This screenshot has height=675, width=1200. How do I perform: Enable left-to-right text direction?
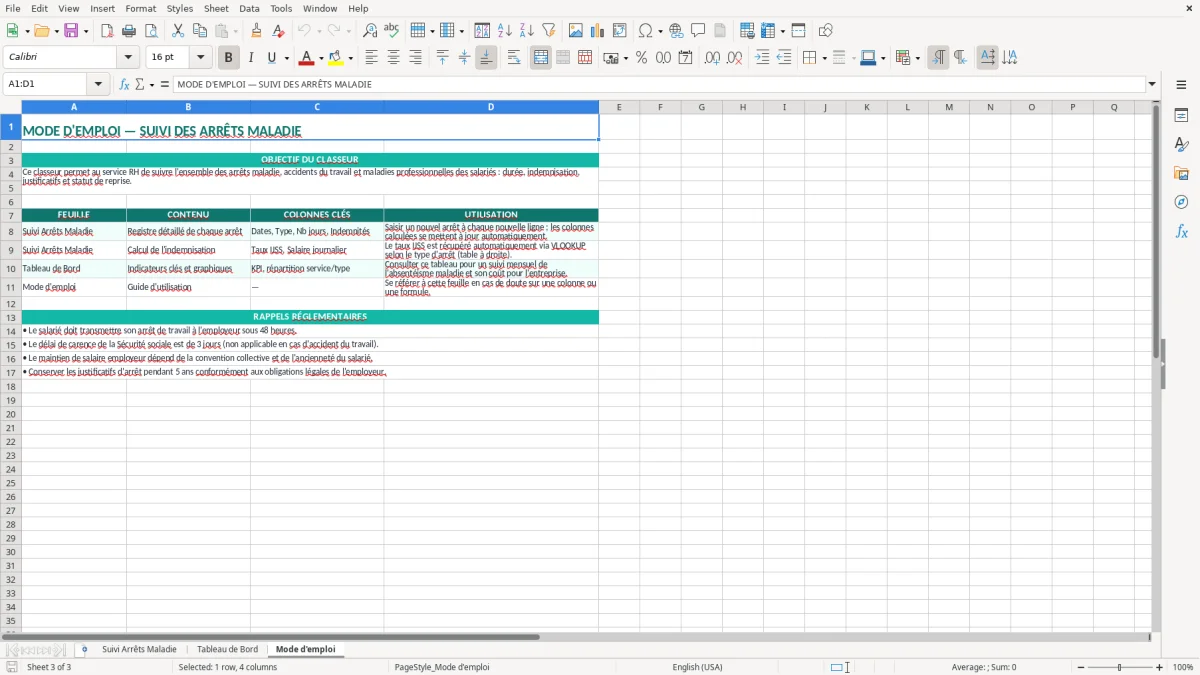938,58
